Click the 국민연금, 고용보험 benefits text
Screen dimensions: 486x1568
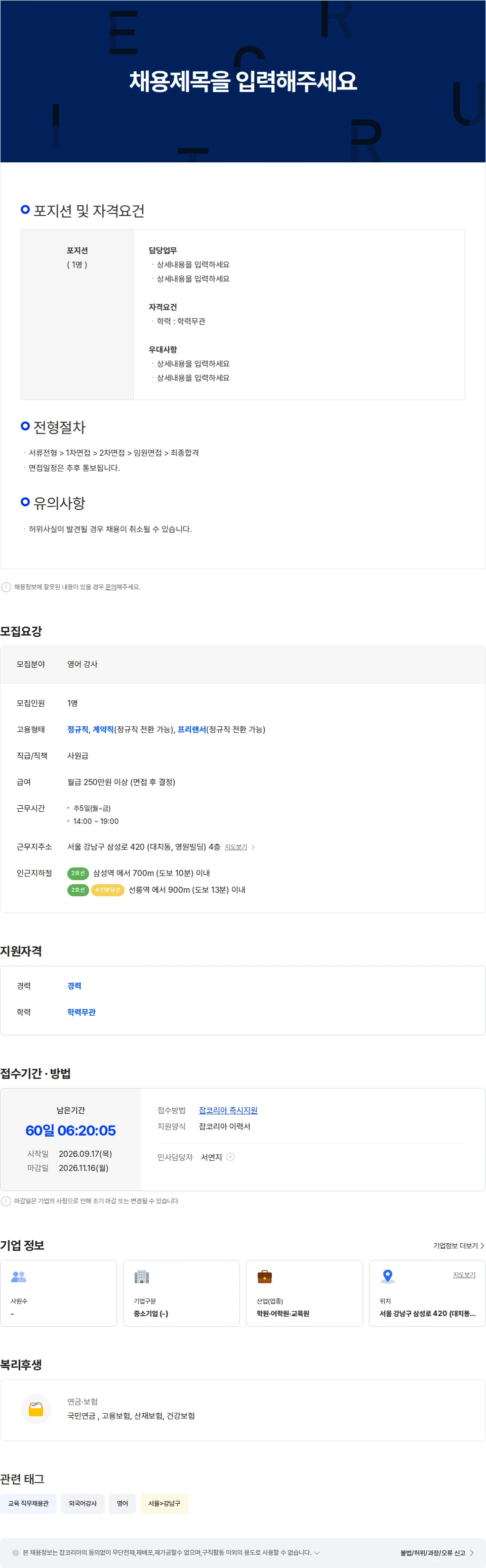pos(131,1416)
